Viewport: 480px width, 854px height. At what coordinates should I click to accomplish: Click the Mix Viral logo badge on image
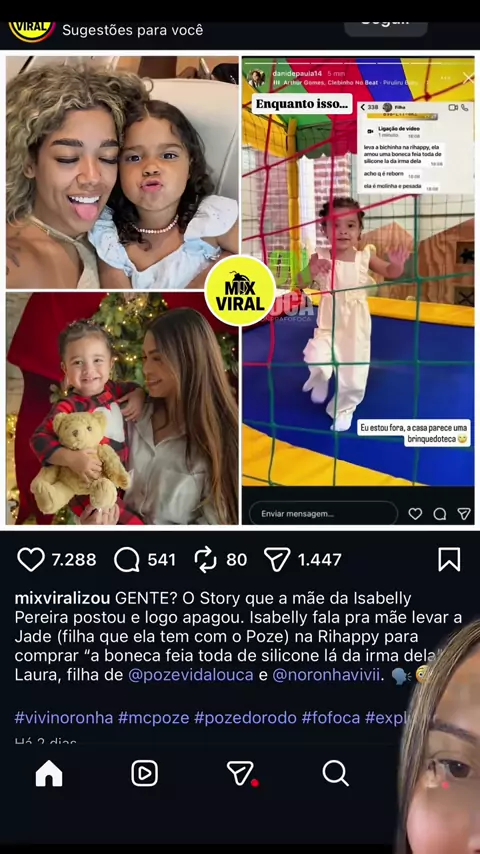point(240,290)
